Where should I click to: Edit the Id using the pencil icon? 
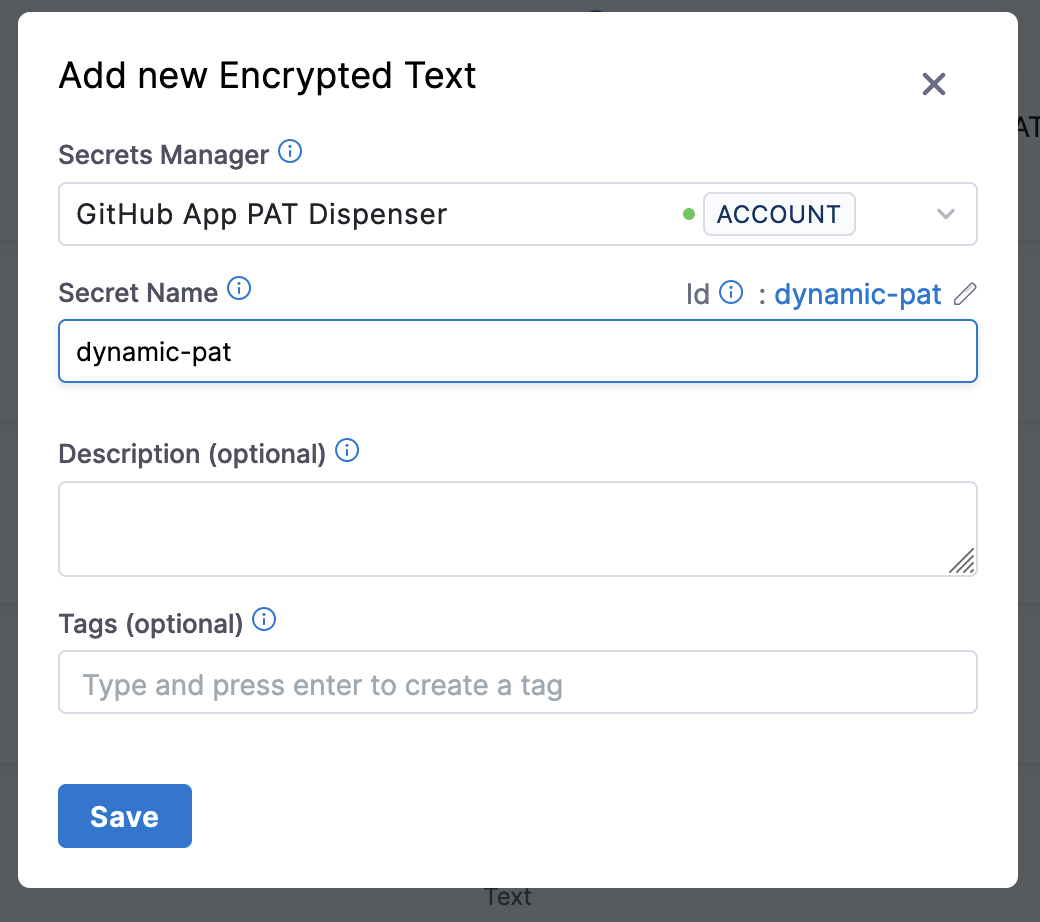point(964,294)
